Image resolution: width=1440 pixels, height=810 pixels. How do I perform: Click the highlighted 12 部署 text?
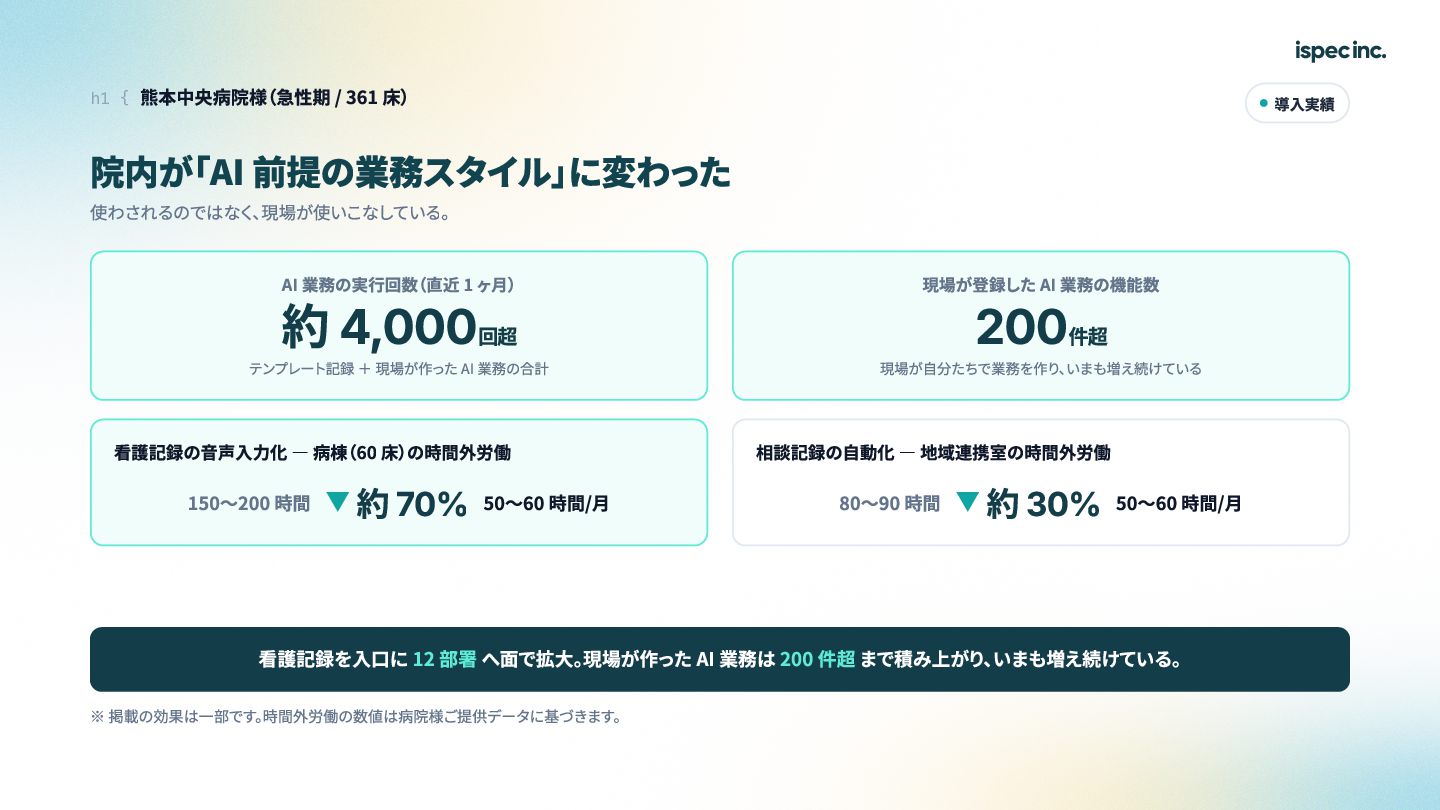click(444, 660)
